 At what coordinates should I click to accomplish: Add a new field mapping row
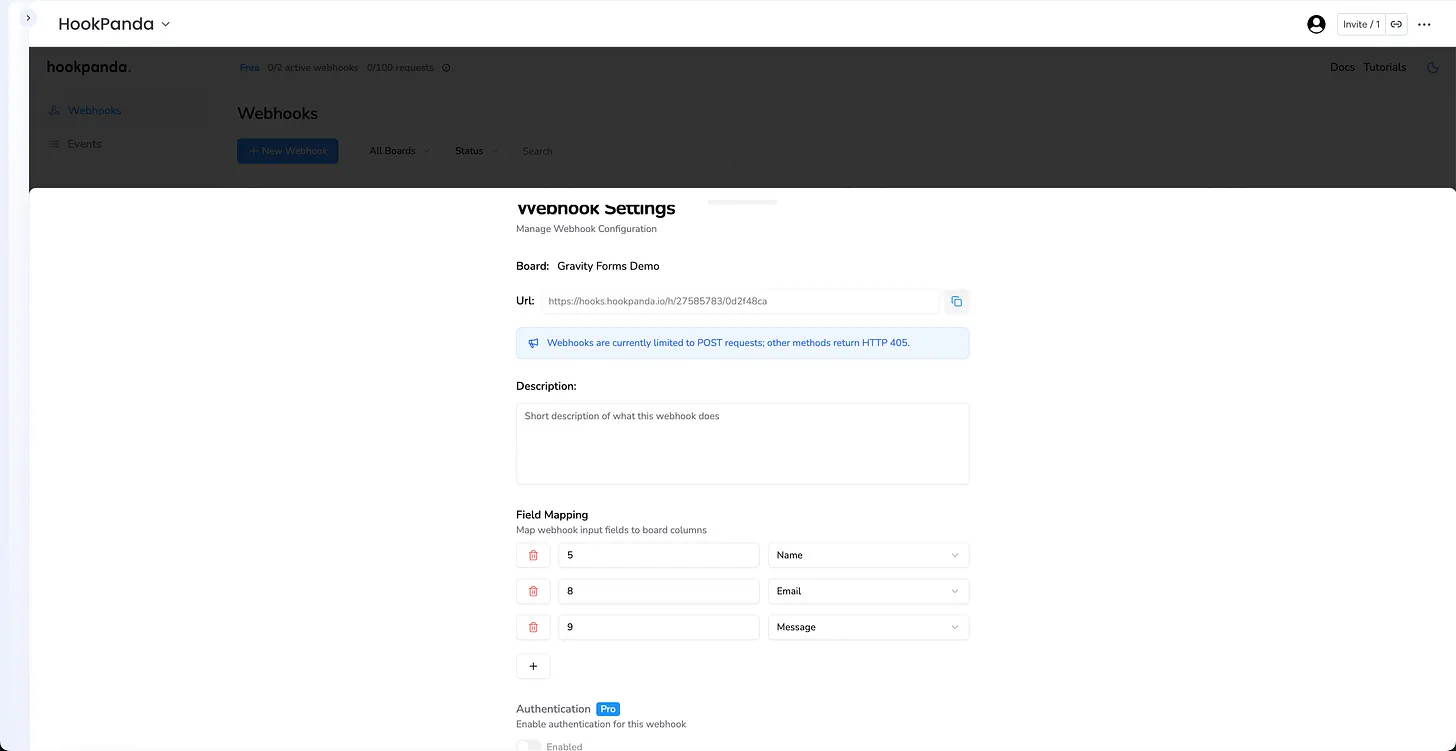[533, 666]
